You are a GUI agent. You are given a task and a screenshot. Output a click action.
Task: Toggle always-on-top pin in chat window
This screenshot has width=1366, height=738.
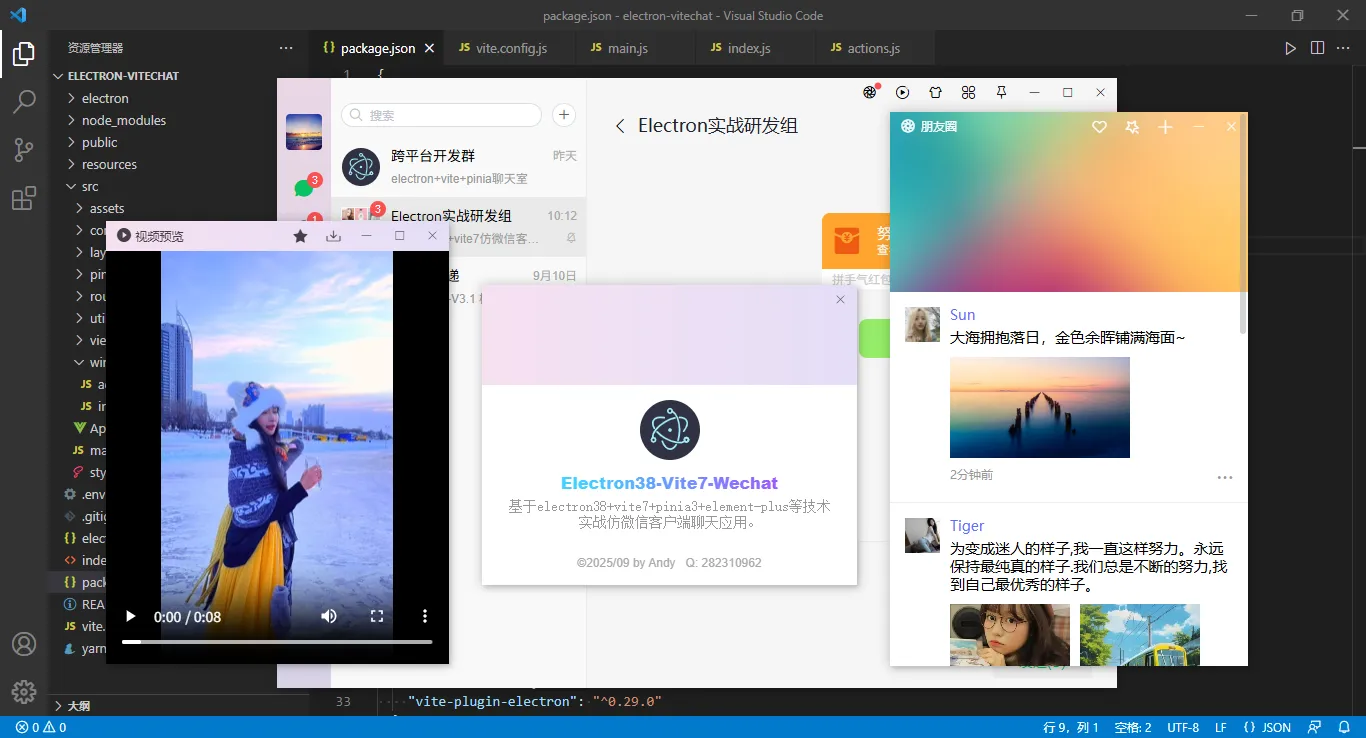1001,92
